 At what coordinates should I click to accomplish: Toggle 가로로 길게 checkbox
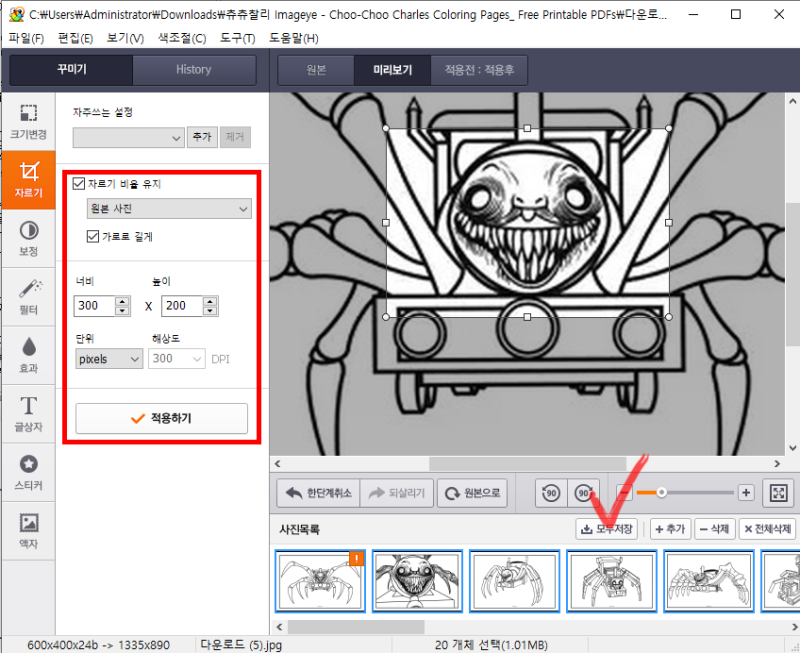click(x=93, y=236)
